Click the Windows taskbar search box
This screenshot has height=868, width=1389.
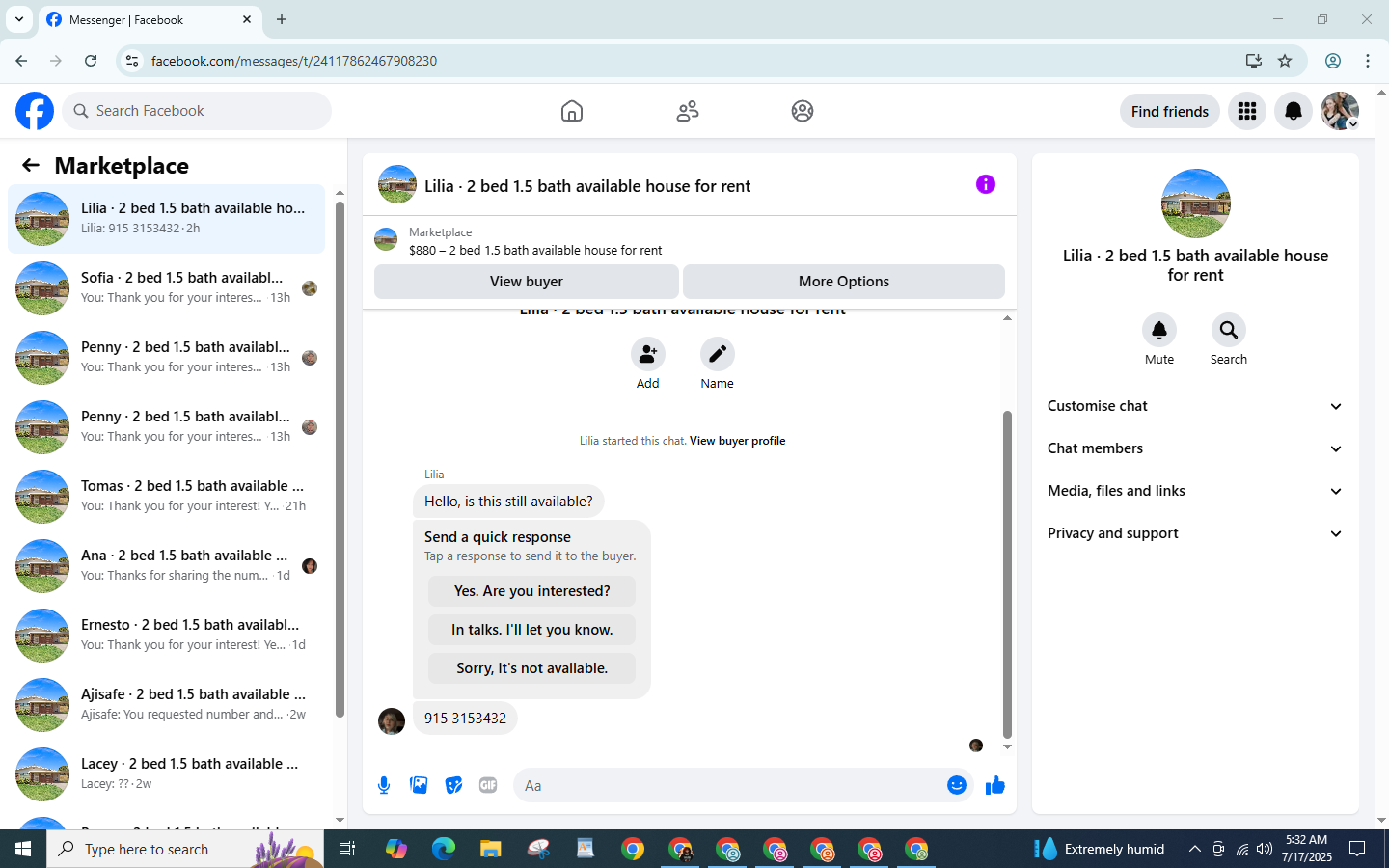pyautogui.click(x=185, y=849)
